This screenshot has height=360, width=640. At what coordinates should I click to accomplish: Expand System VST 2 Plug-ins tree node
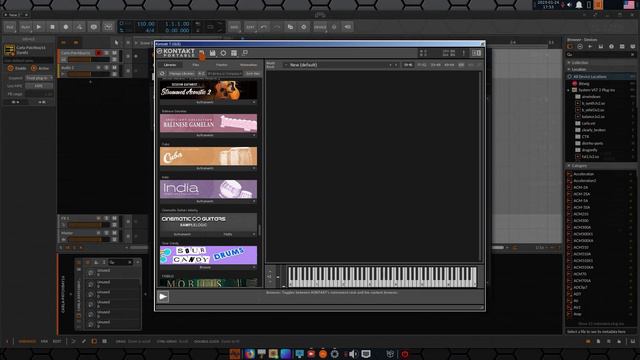(x=569, y=90)
